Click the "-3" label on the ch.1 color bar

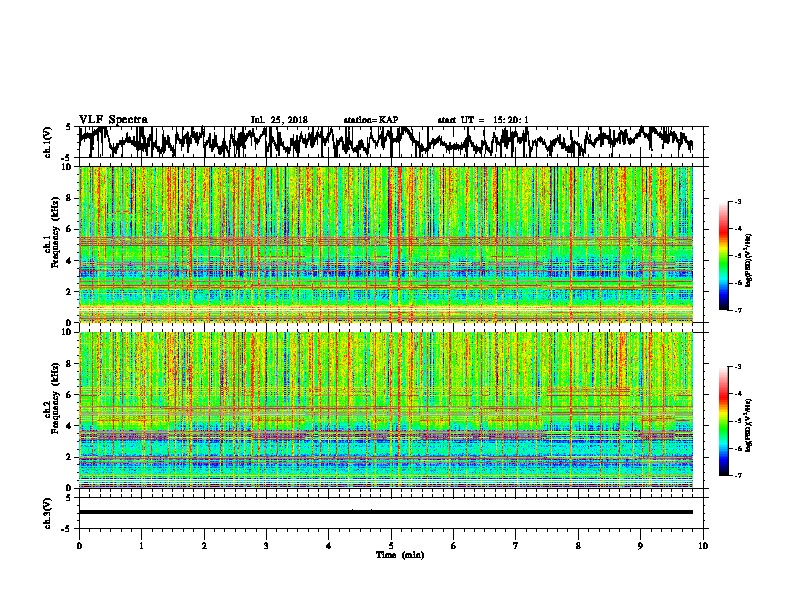pyautogui.click(x=737, y=201)
